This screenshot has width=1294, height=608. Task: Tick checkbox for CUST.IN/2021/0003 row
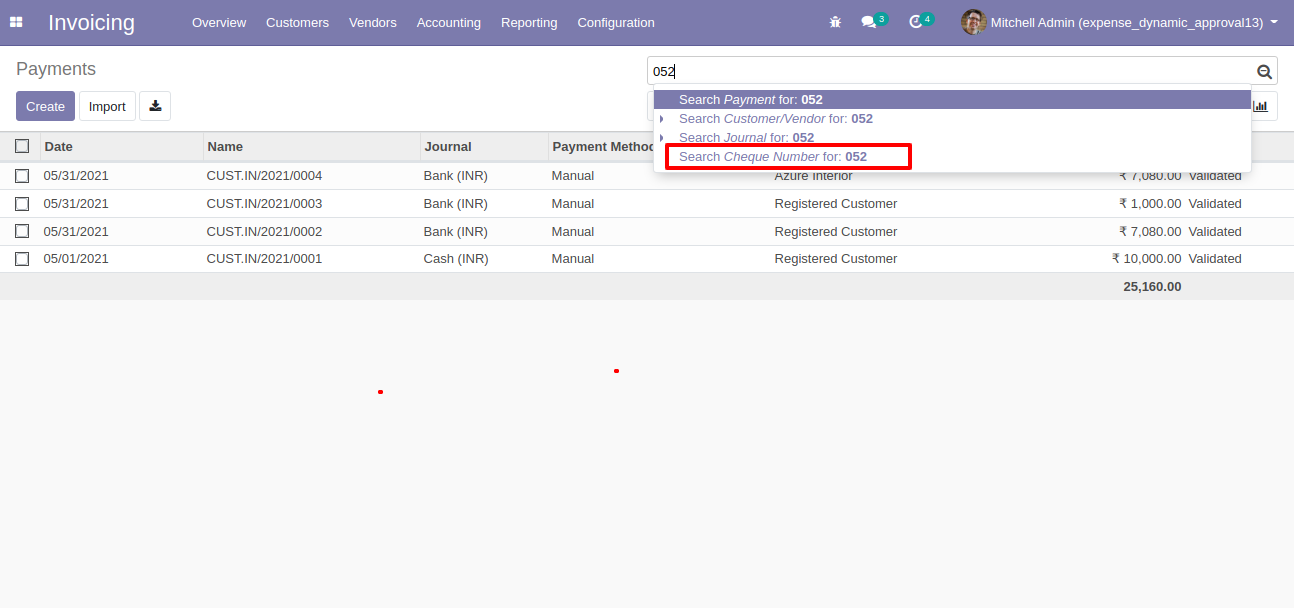(x=22, y=204)
